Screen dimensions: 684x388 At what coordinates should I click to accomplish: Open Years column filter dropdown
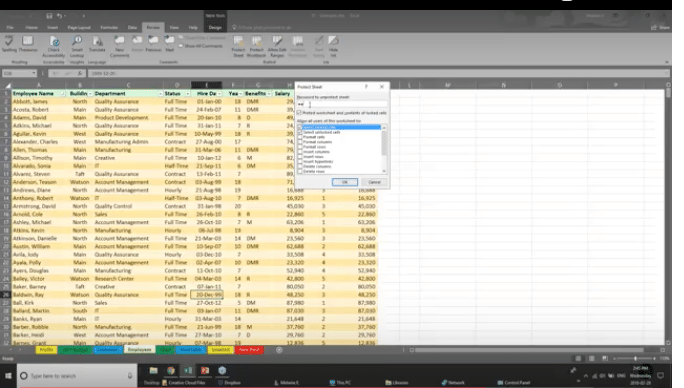pyautogui.click(x=240, y=94)
